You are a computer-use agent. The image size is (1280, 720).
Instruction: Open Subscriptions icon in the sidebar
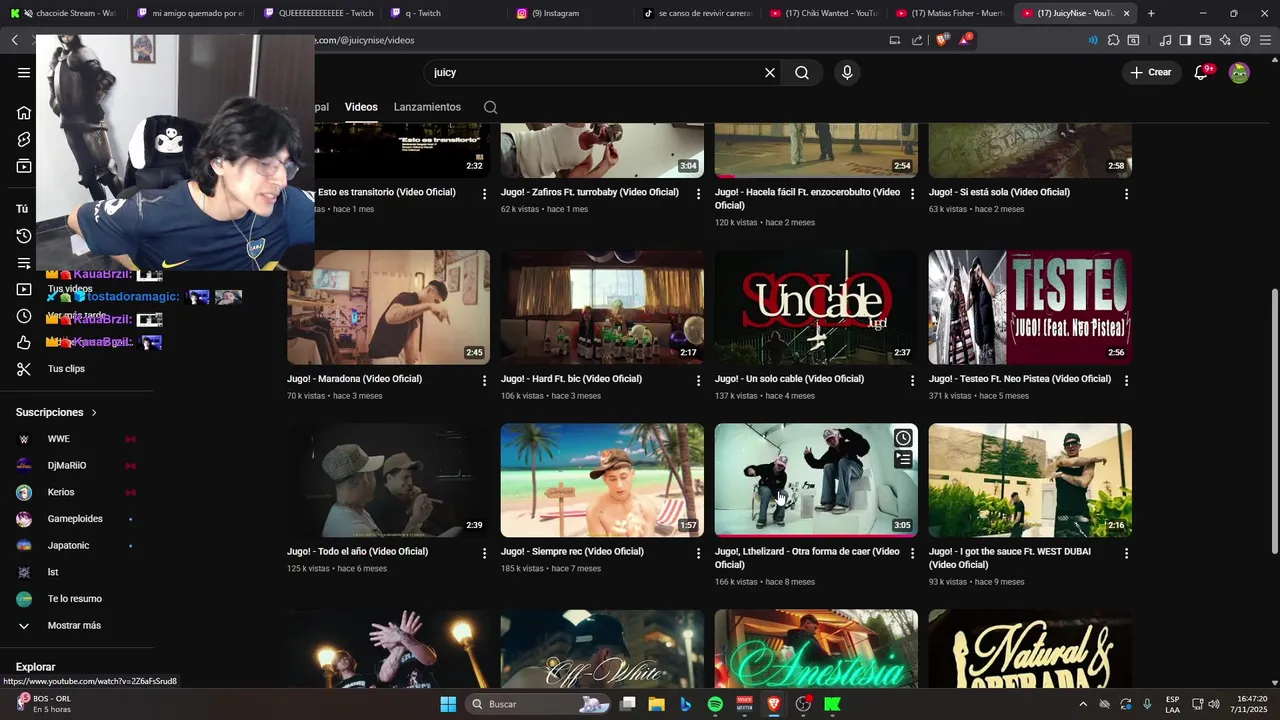[x=24, y=166]
